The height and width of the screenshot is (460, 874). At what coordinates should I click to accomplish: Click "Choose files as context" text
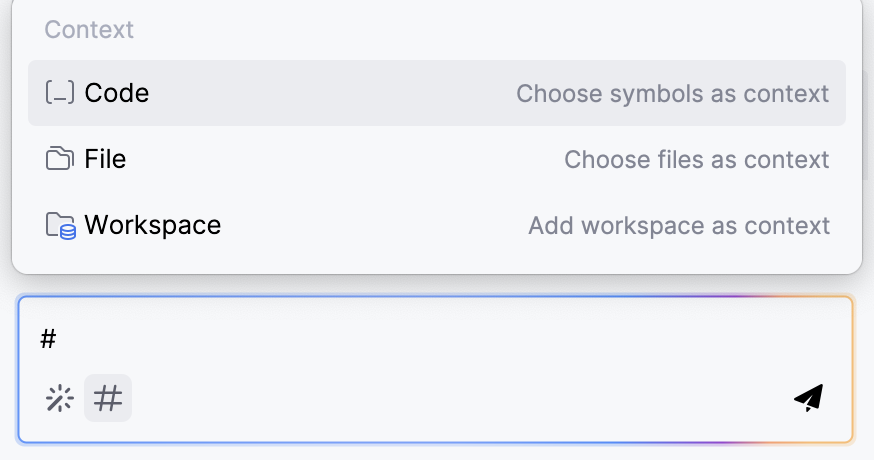696,160
